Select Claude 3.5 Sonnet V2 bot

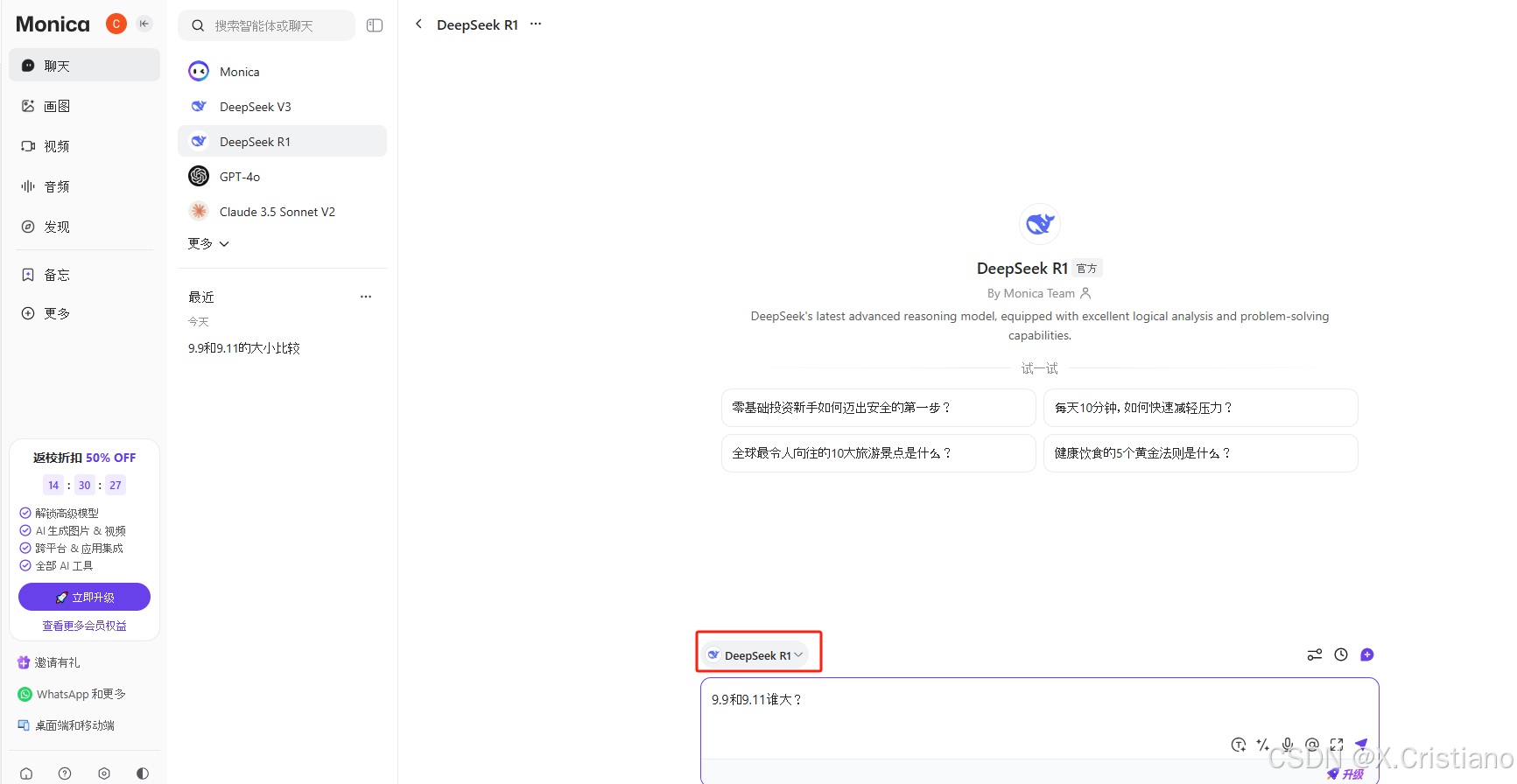click(282, 212)
